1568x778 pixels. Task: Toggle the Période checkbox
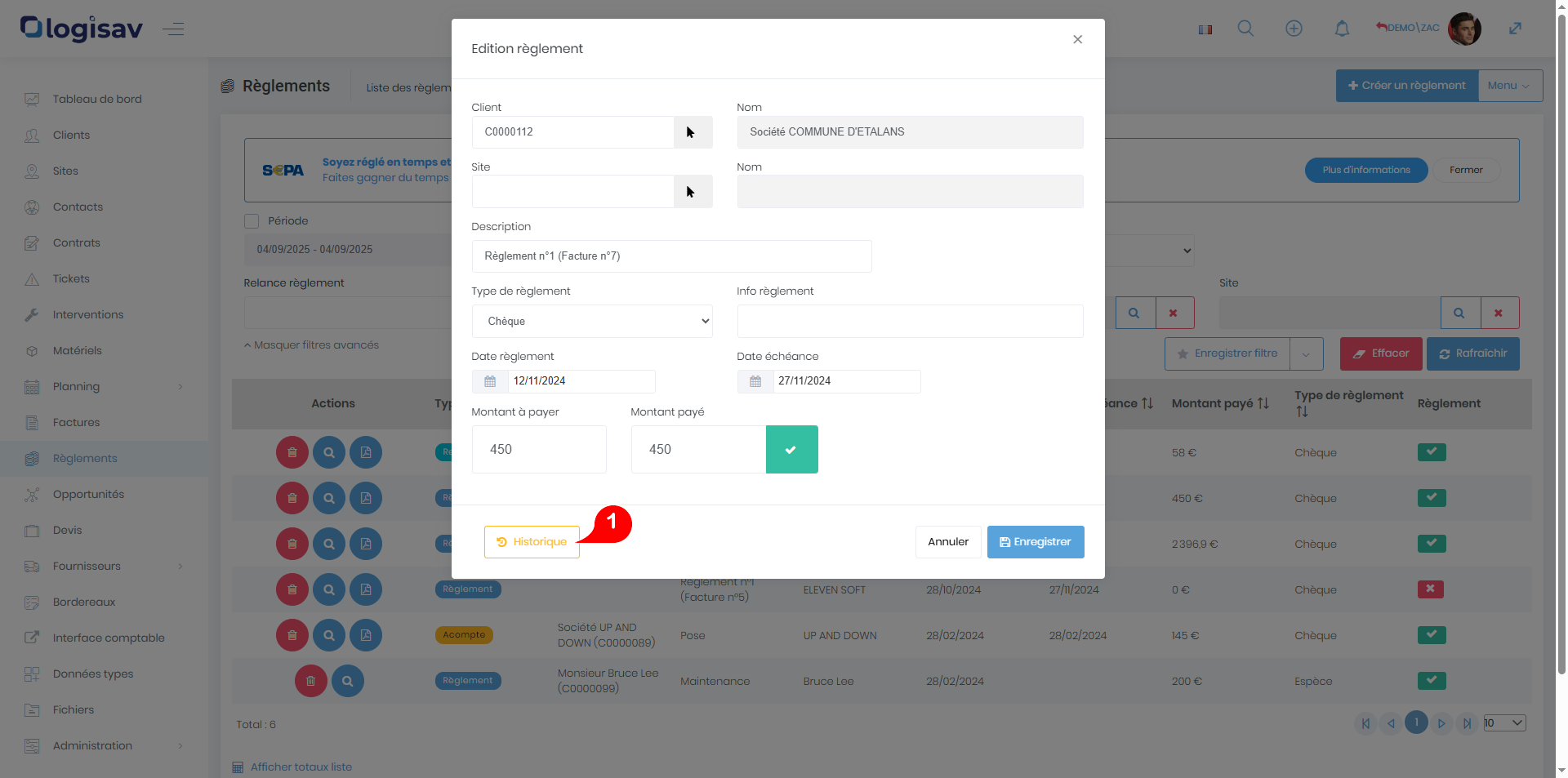252,221
